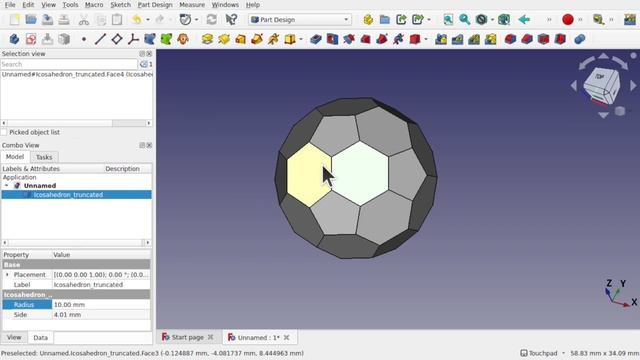This screenshot has width=640, height=360.
Task: Create a local coordinate system icon
Action: coord(133,39)
